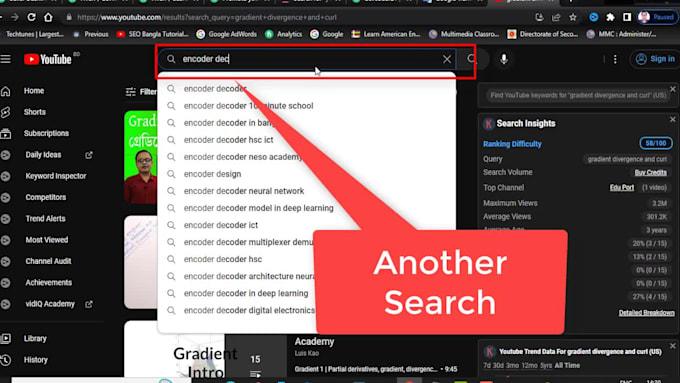Clear the search box with the X icon

[x=447, y=59]
